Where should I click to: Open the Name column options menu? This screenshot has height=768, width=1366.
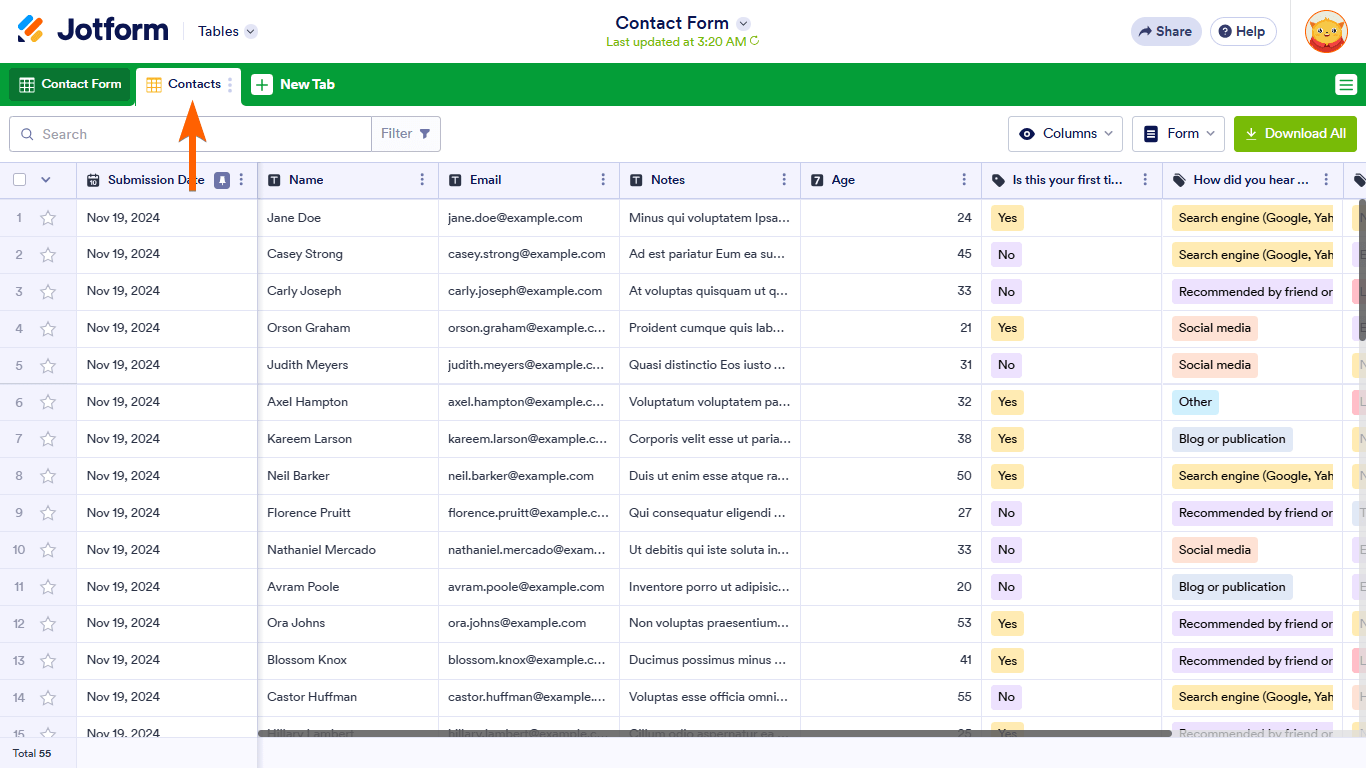422,180
